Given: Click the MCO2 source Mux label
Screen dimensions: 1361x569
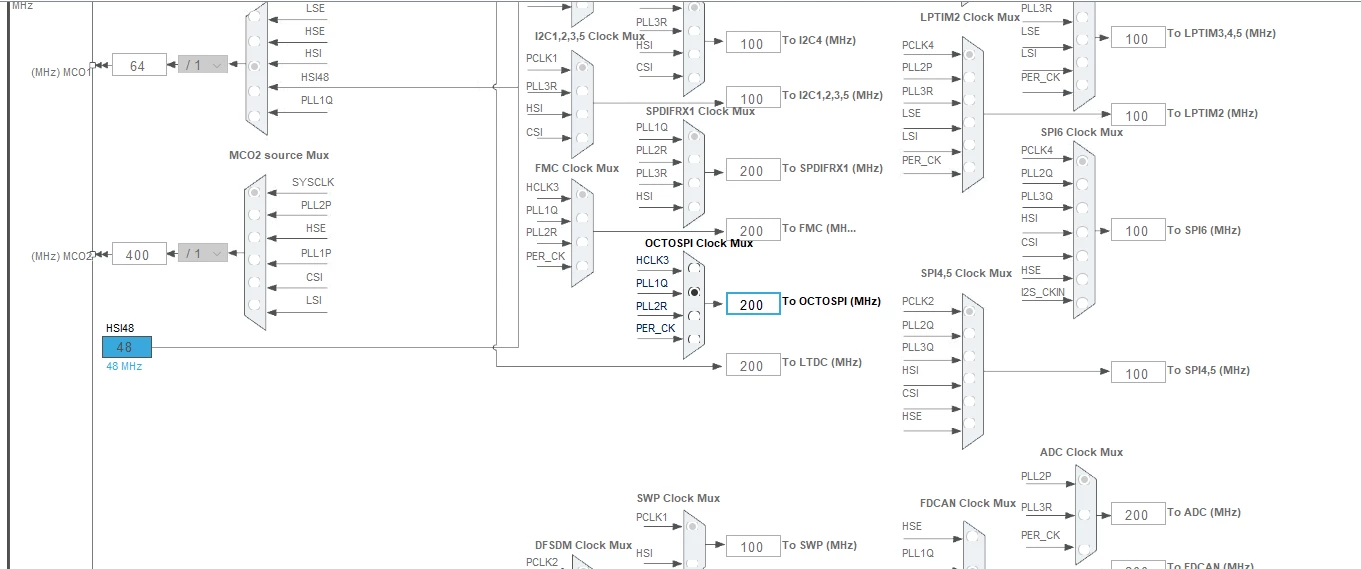Looking at the screenshot, I should (x=279, y=155).
